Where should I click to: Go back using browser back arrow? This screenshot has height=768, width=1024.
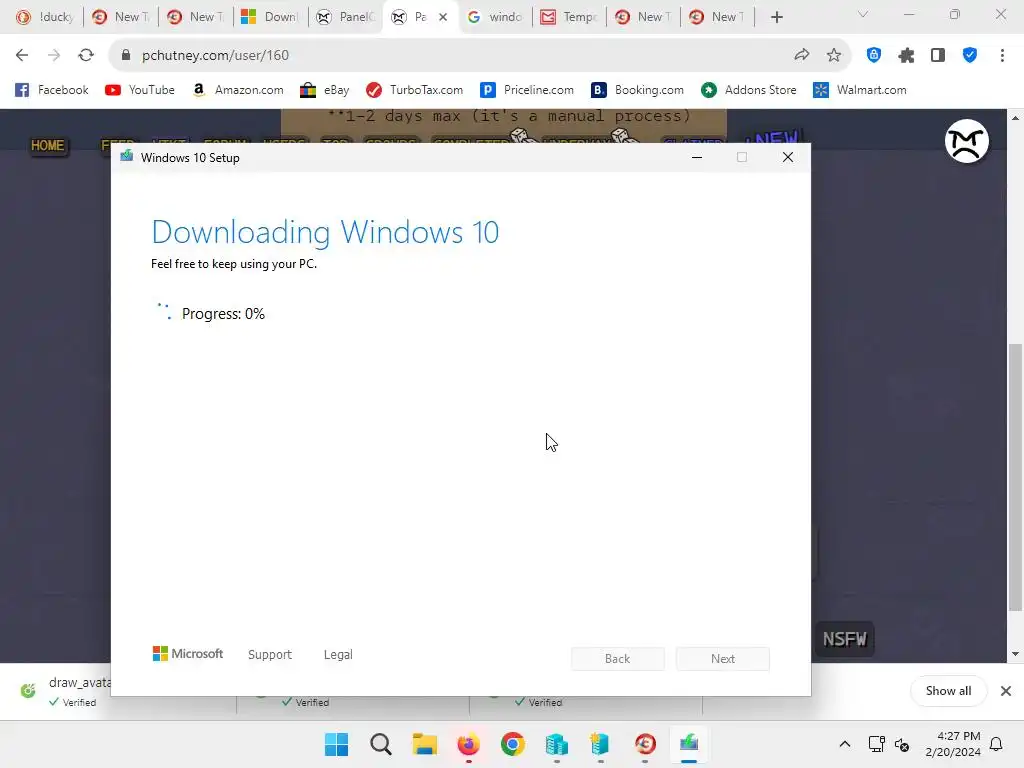[x=22, y=56]
